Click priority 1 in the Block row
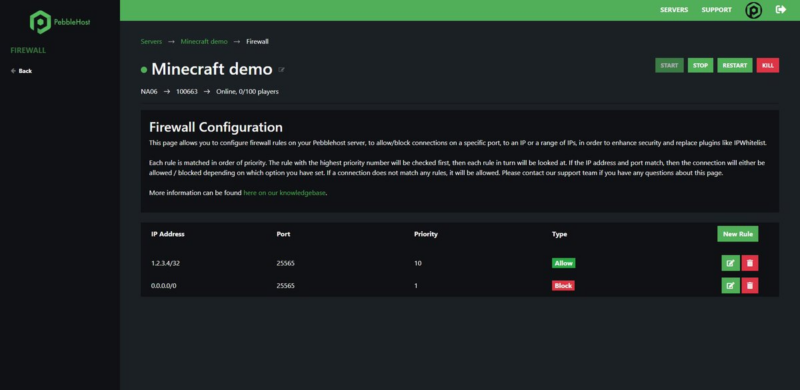 click(416, 286)
